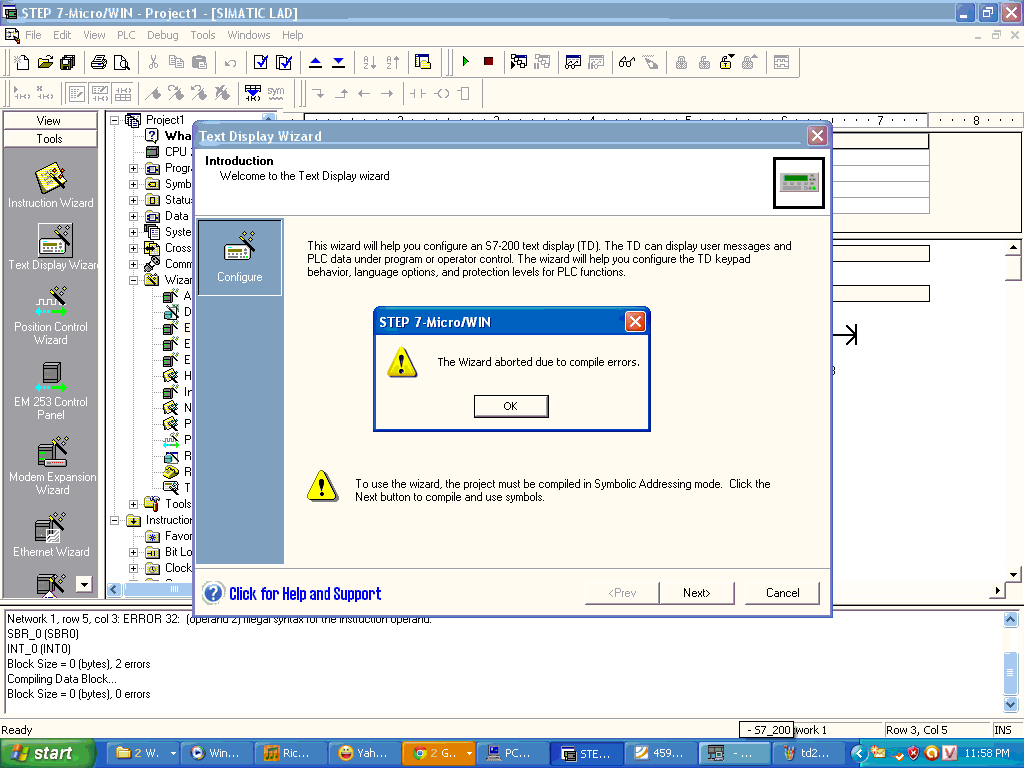Switch to the Yahoo taskbar item
Image resolution: width=1024 pixels, height=768 pixels.
(364, 754)
